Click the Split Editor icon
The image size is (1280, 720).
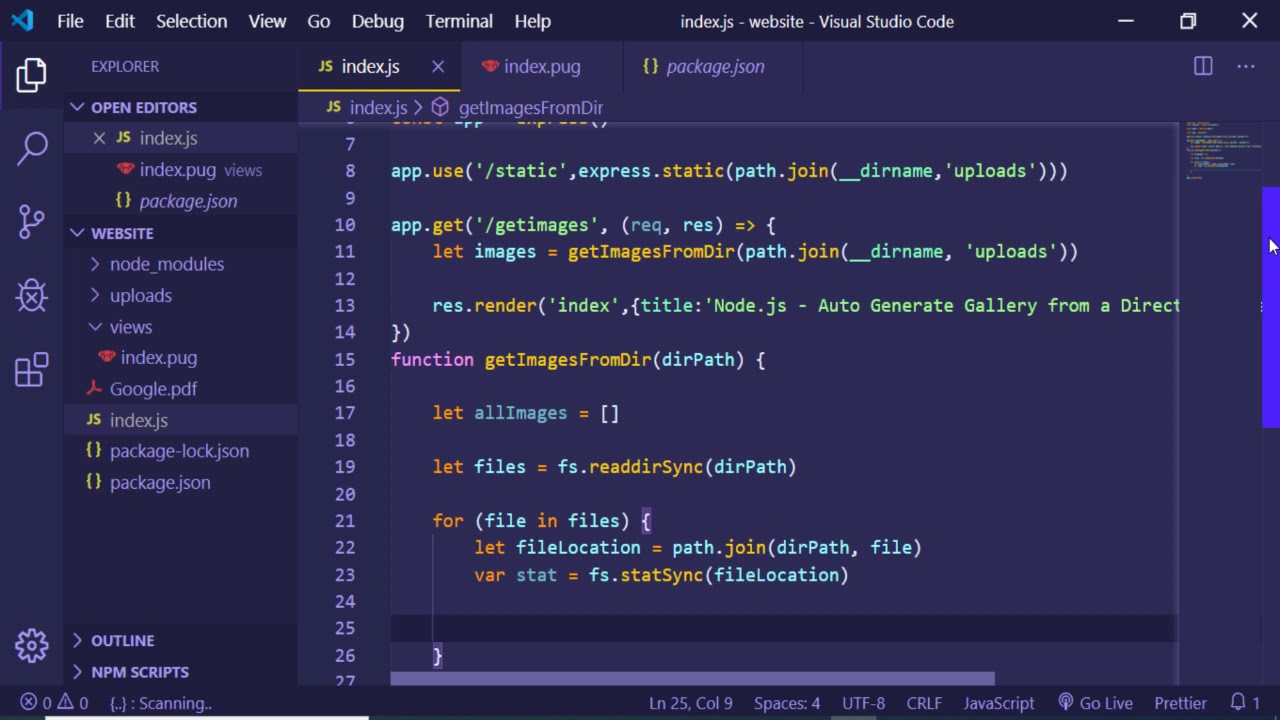pos(1203,66)
